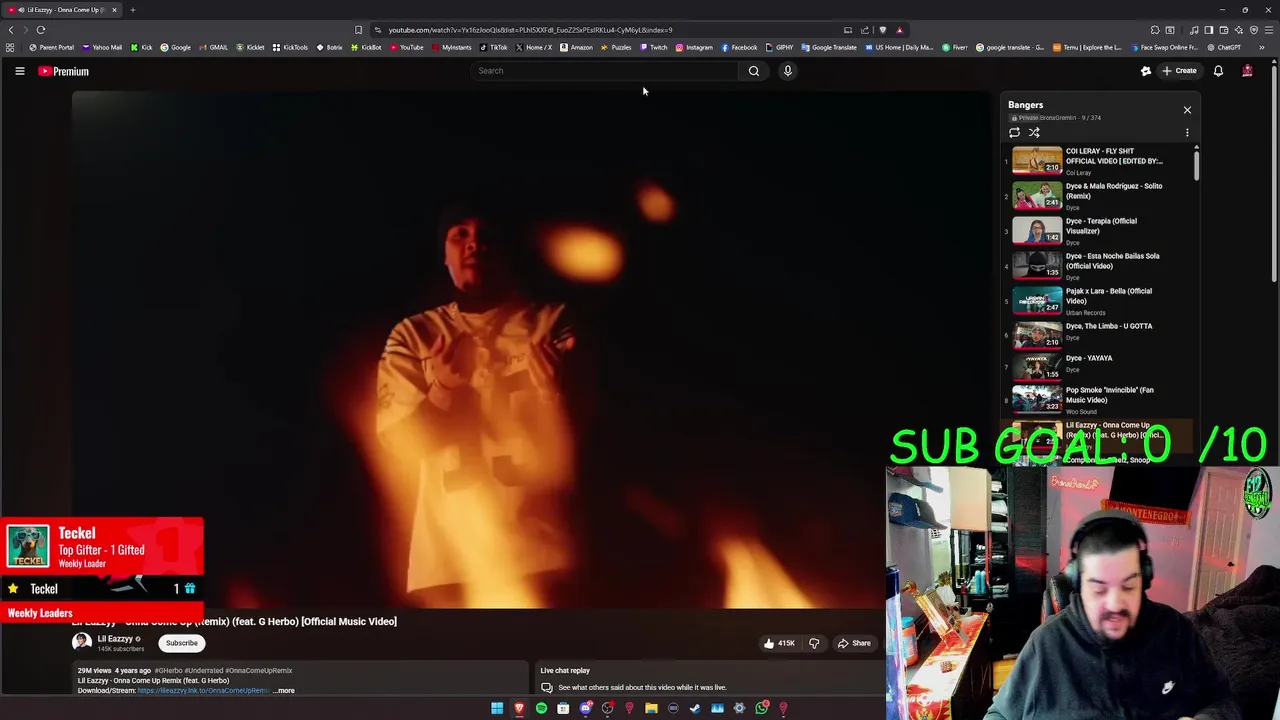This screenshot has height=720, width=1280.
Task: Open the Instagram bookmark
Action: (x=695, y=47)
